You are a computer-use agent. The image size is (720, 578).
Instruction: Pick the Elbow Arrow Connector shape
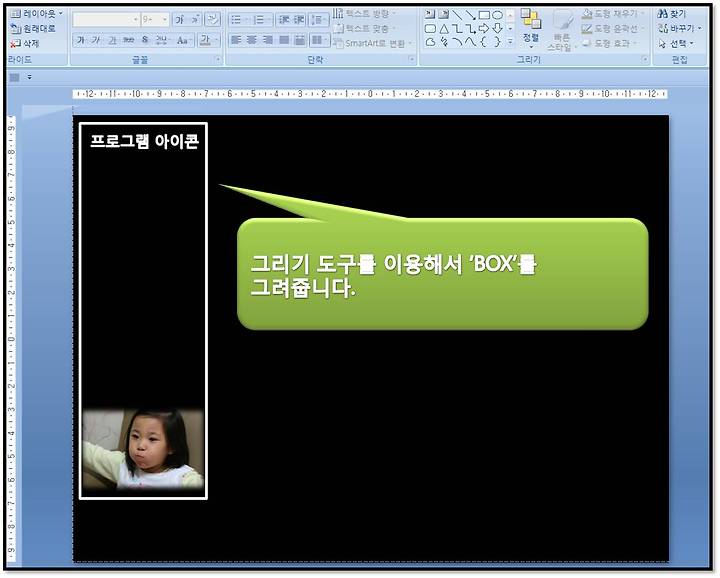click(x=470, y=28)
